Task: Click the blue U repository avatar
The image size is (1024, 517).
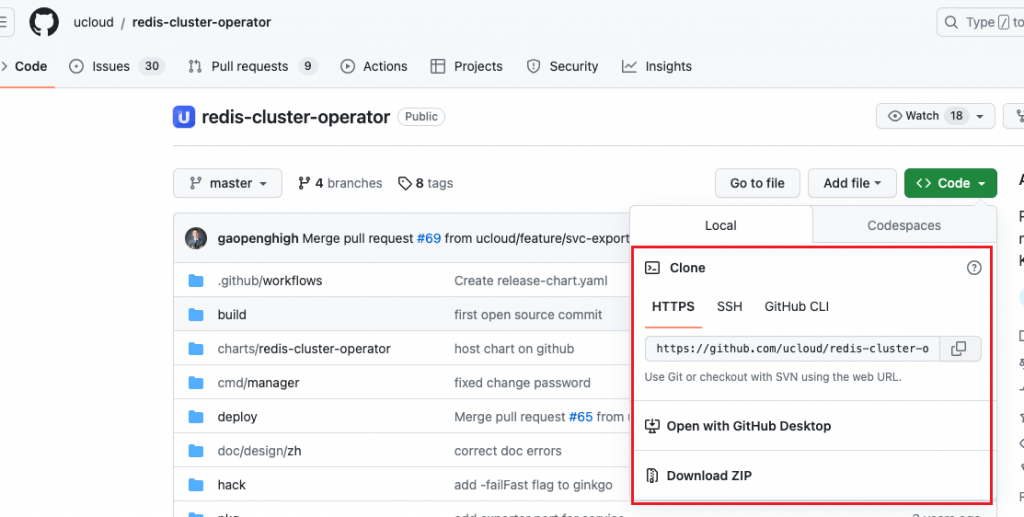Action: point(184,117)
